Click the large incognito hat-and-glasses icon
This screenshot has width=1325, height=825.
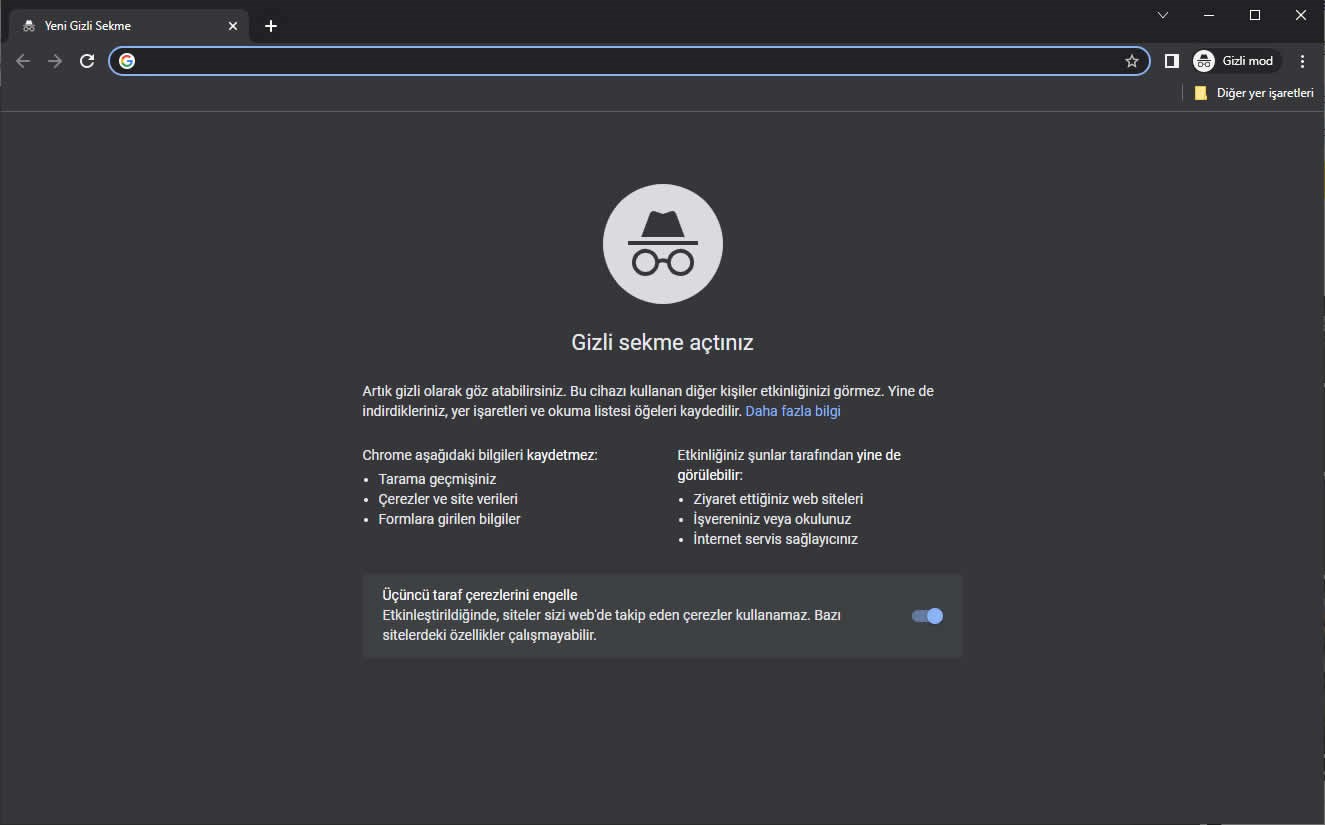click(662, 244)
